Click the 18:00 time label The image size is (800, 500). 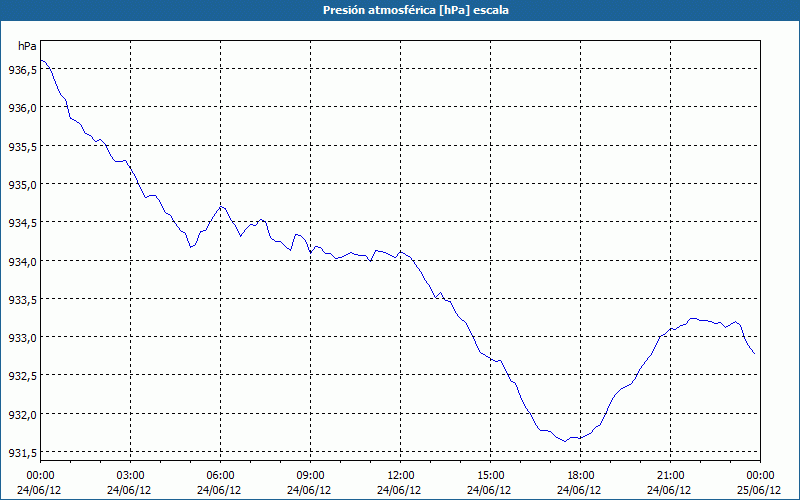pos(581,476)
